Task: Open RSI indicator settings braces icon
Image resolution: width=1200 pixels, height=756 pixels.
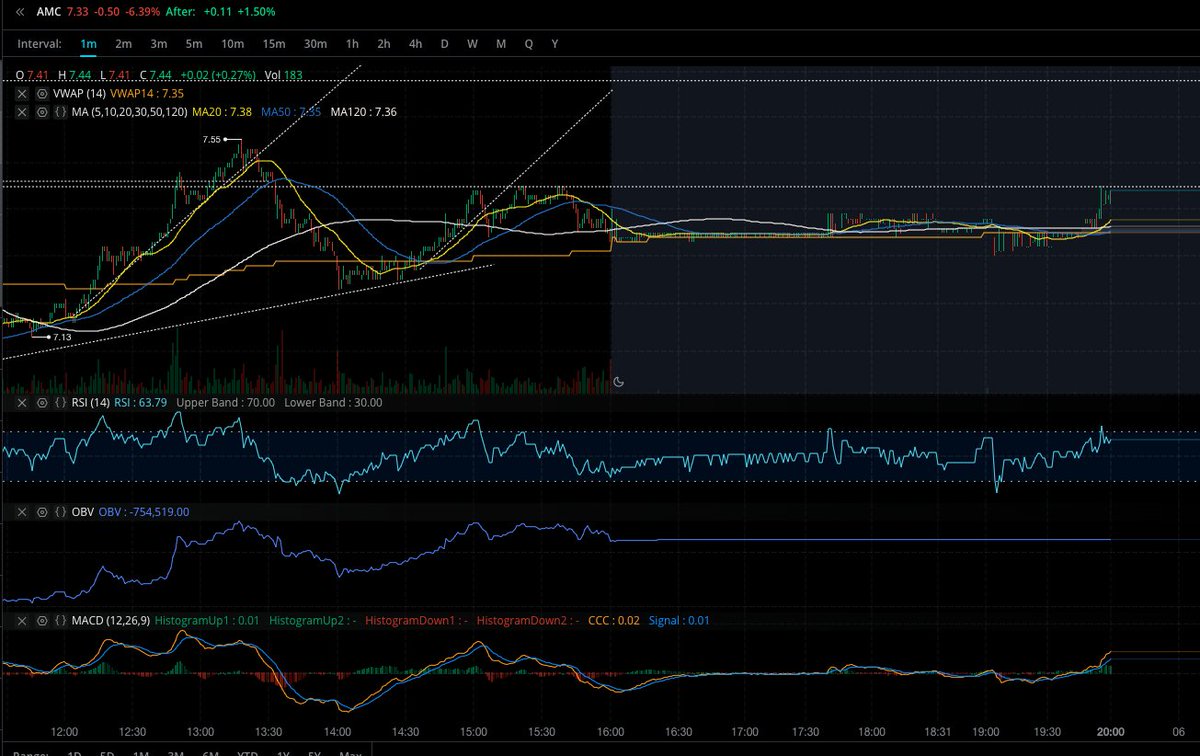Action: [61, 402]
